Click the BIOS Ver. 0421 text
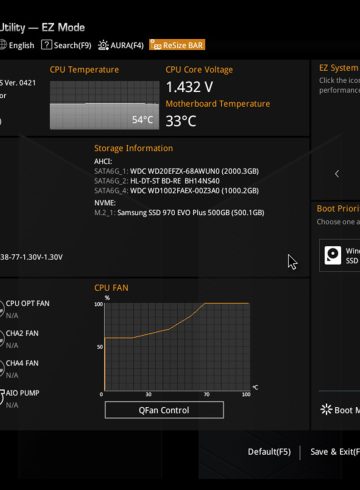The image size is (360, 490). click(x=18, y=83)
